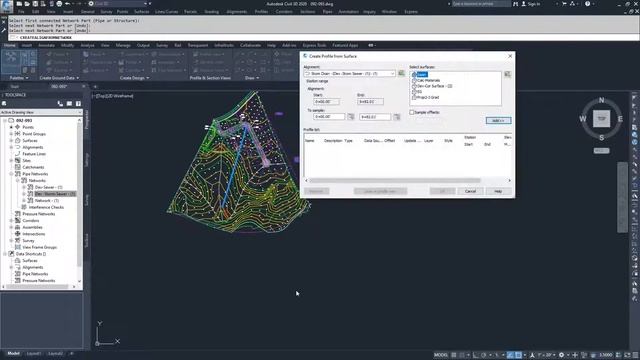The image size is (640, 360).
Task: Expand the Create Ground Data panel dropdown
Action: click(x=78, y=78)
